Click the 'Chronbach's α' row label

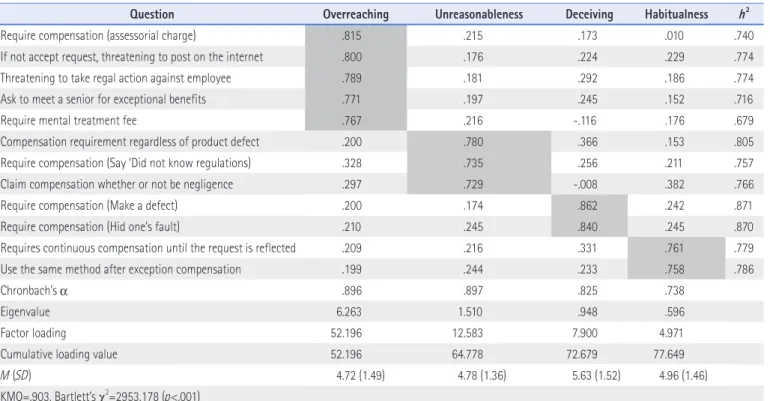click(x=34, y=291)
